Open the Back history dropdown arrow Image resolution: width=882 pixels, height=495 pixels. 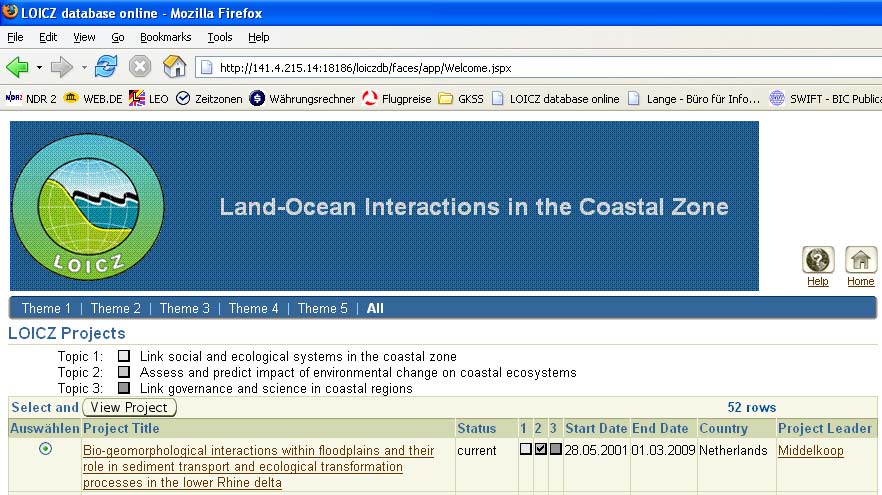click(40, 68)
